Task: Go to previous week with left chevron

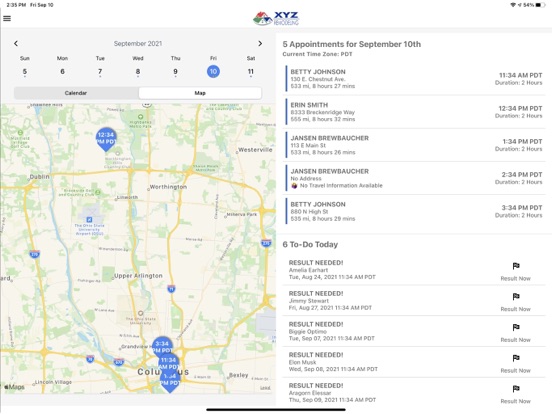Action: click(16, 43)
